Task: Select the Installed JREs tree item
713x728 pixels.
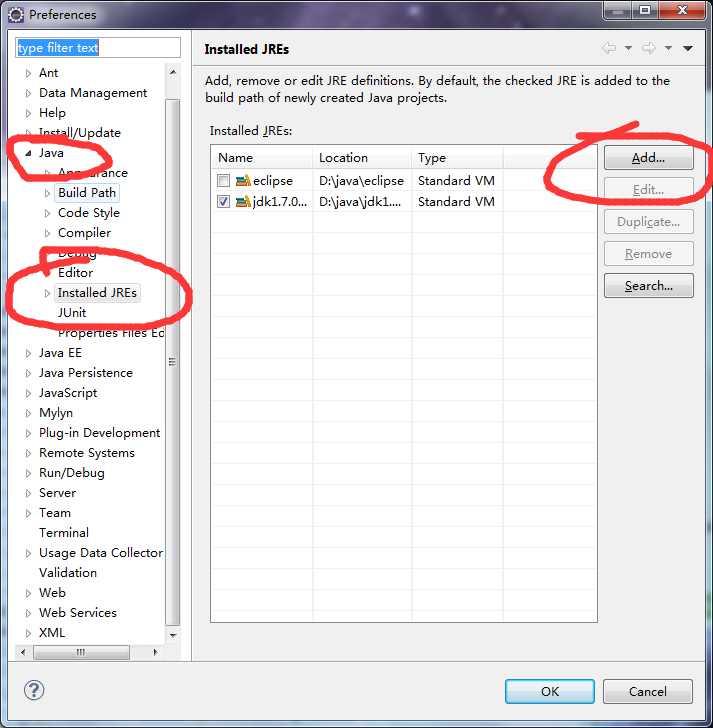Action: click(x=97, y=293)
